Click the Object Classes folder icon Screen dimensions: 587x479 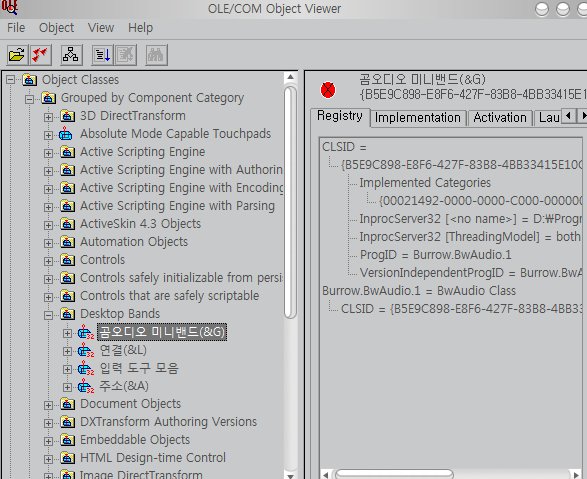(30, 80)
